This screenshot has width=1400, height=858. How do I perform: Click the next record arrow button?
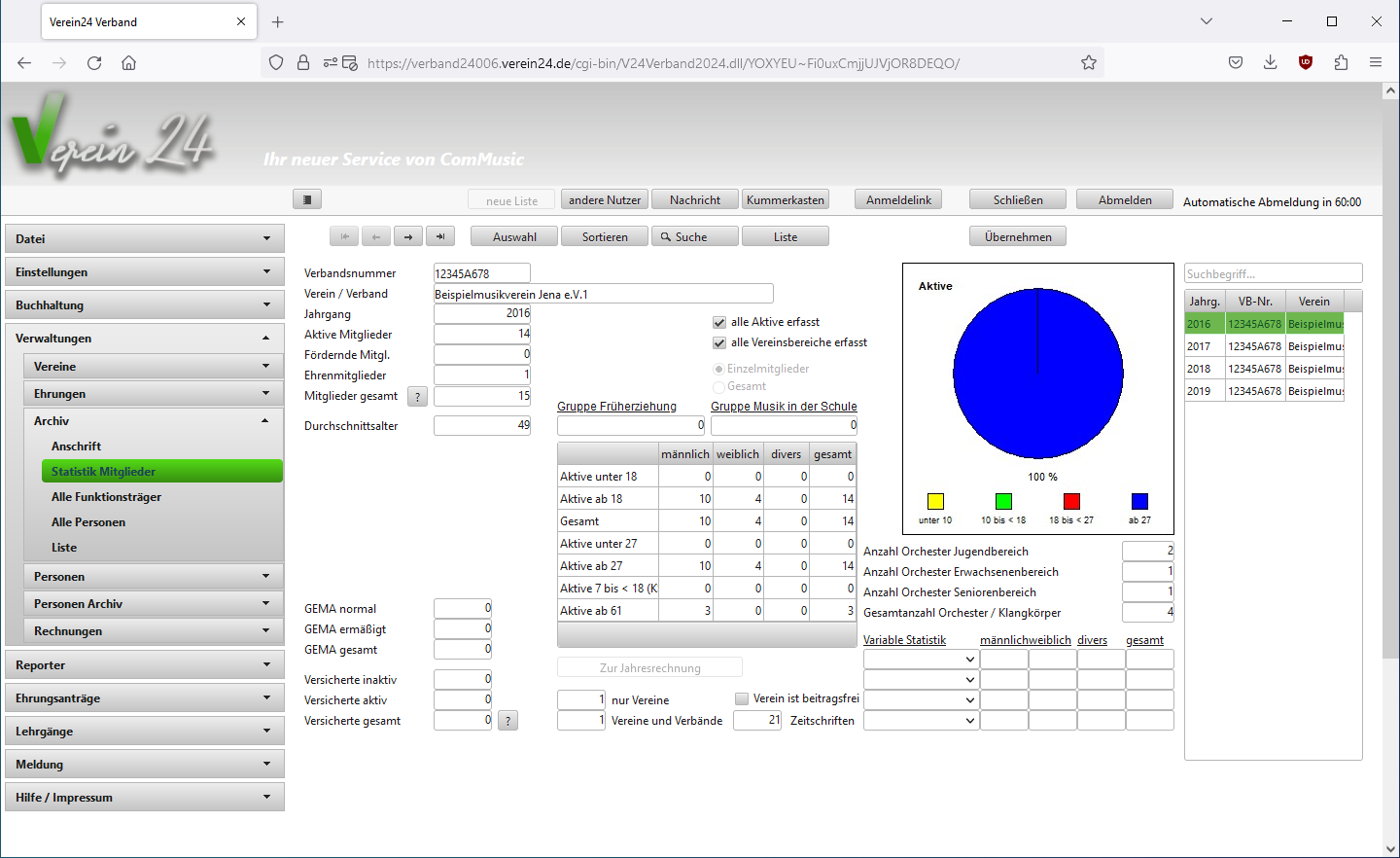pos(408,236)
